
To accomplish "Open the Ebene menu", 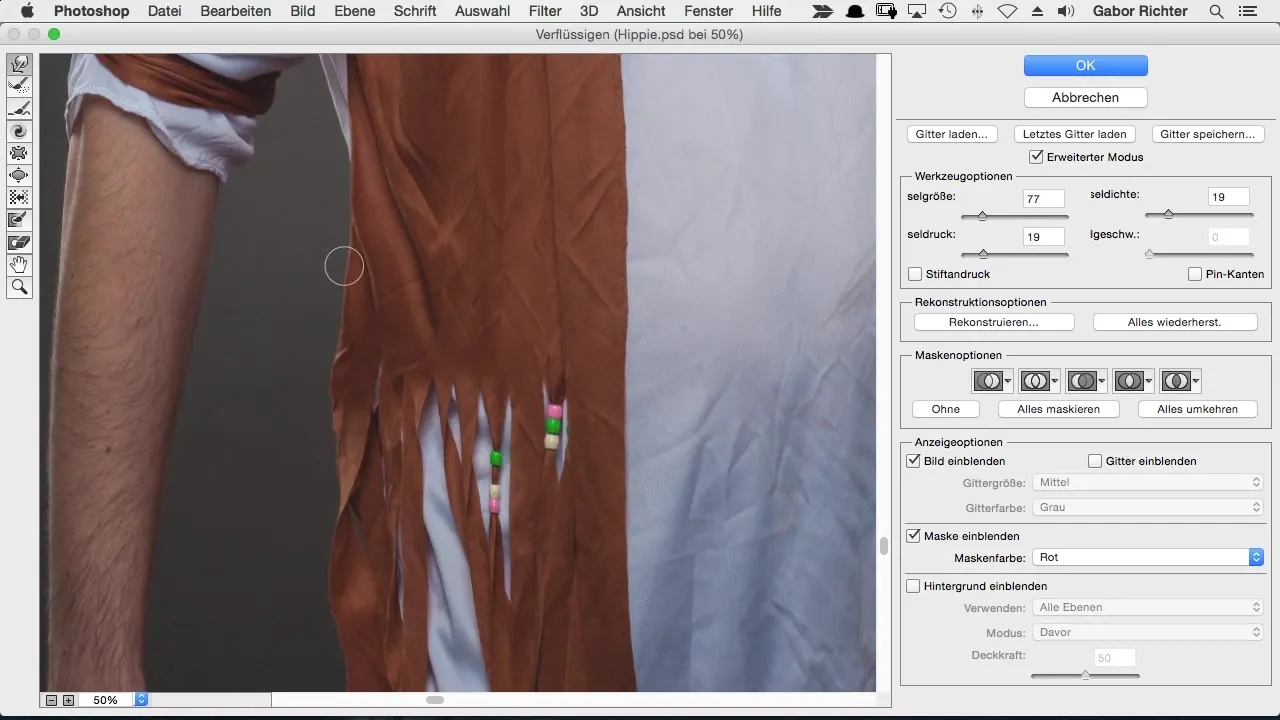I will [x=355, y=11].
